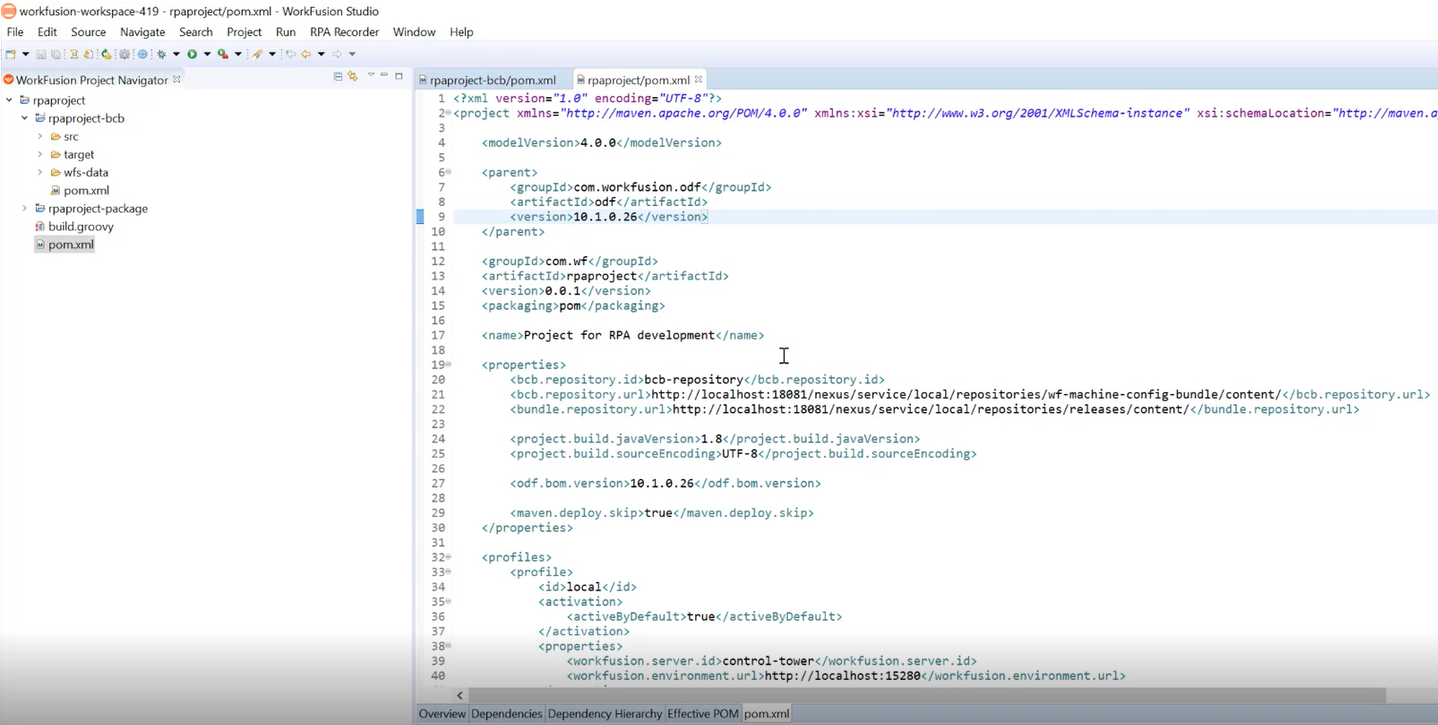Viewport: 1438px width, 725px height.
Task: Collapse the profiles fold marker on line 32
Action: (x=448, y=557)
